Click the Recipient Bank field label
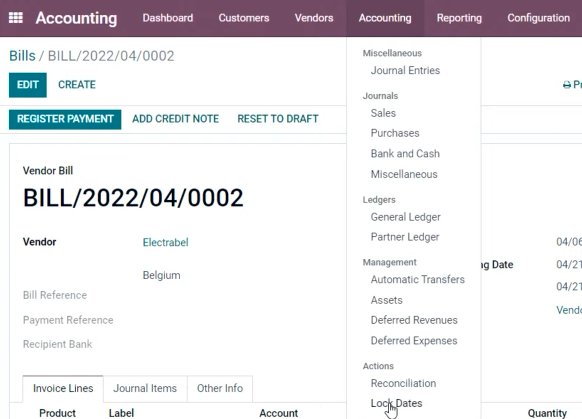The height and width of the screenshot is (419, 582). coord(58,344)
